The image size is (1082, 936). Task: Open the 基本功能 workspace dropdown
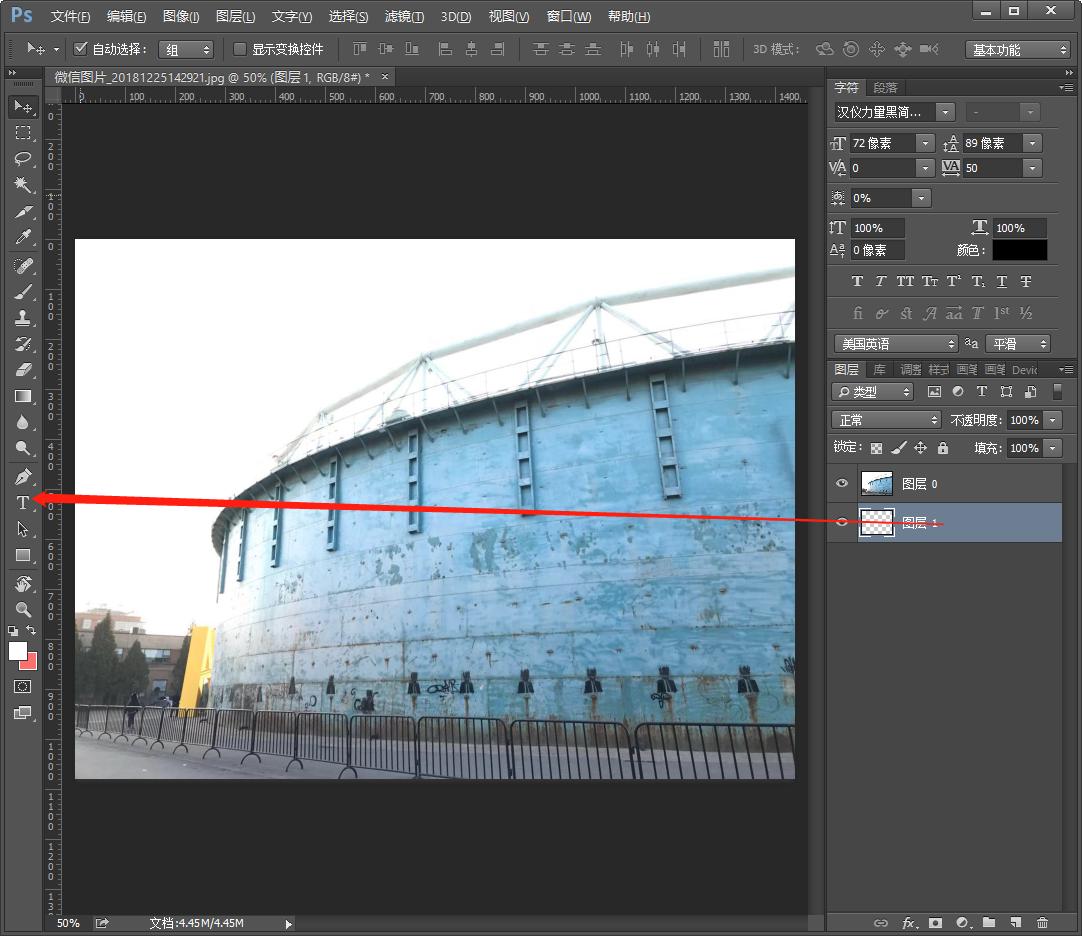tap(1018, 50)
